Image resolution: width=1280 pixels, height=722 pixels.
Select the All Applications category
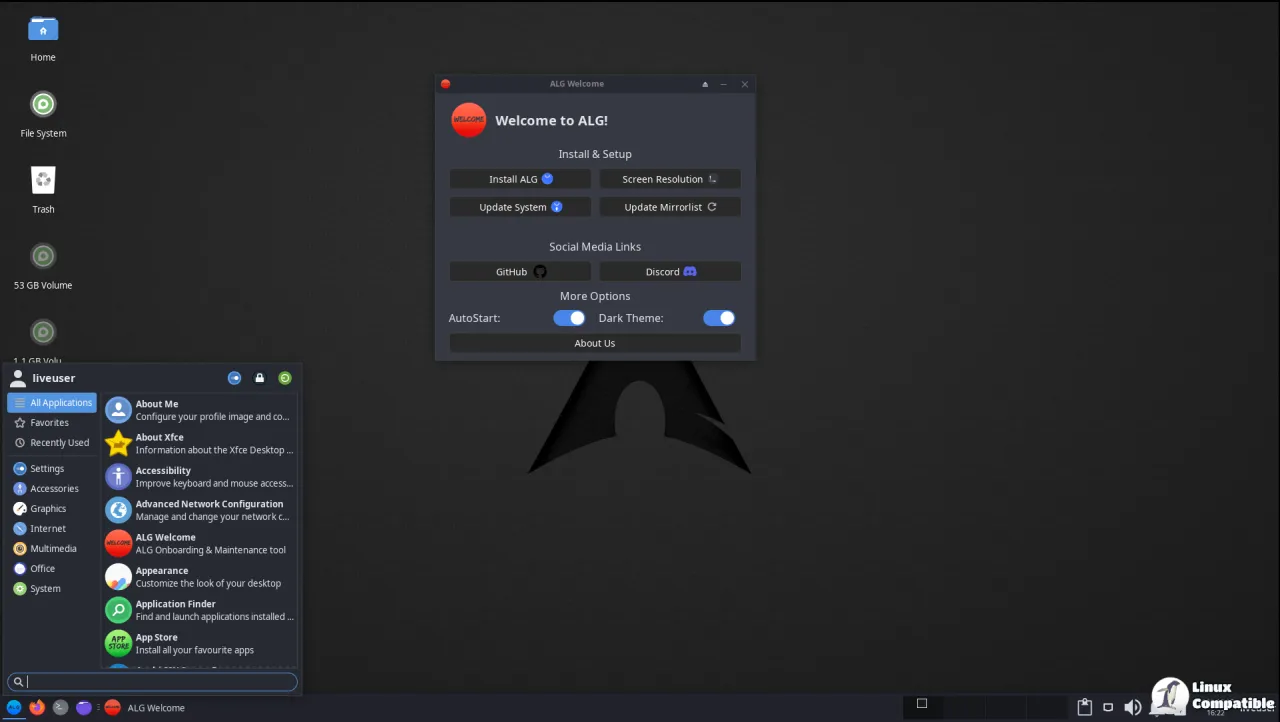click(52, 403)
